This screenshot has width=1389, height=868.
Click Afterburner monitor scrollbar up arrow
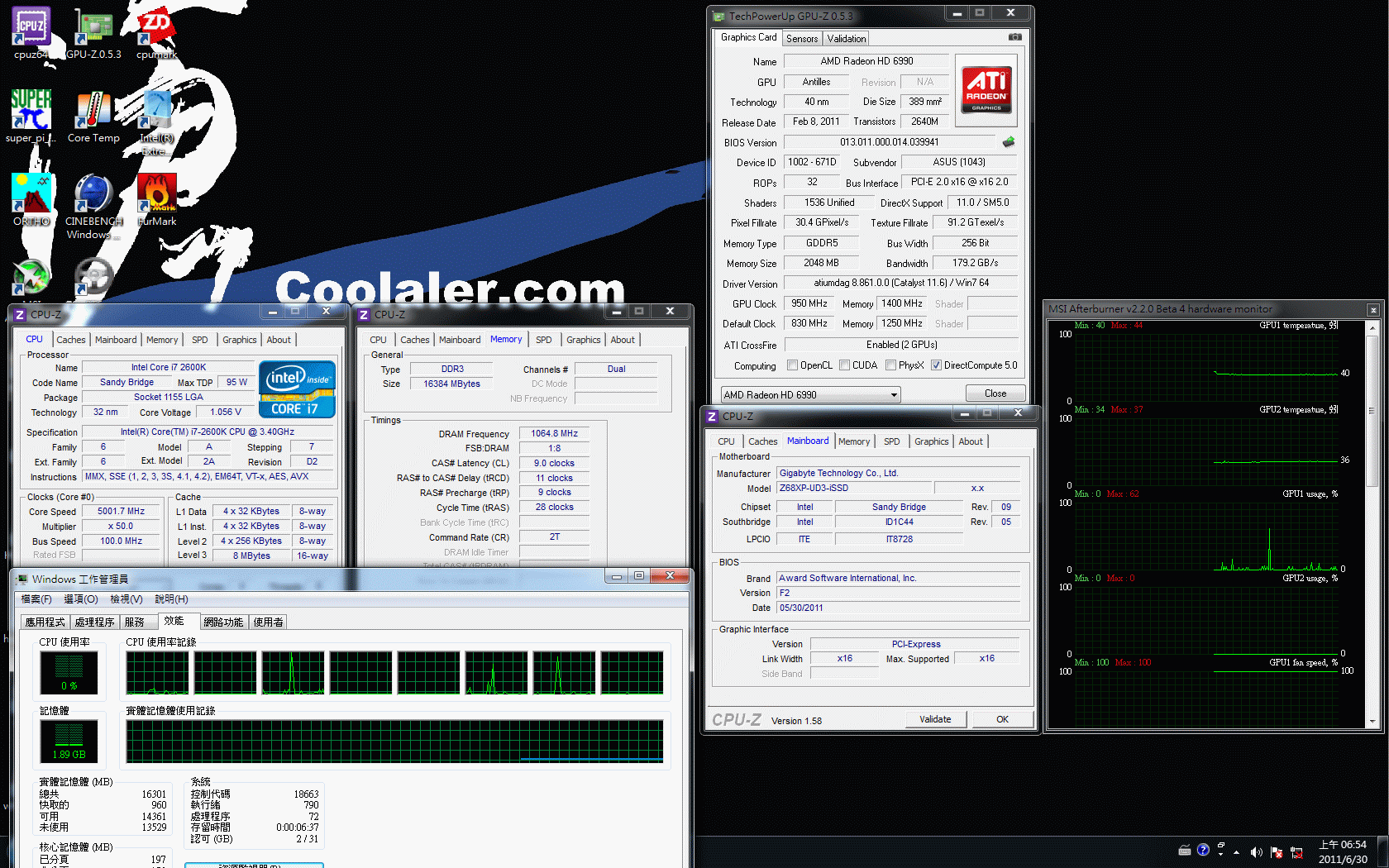tap(1372, 328)
